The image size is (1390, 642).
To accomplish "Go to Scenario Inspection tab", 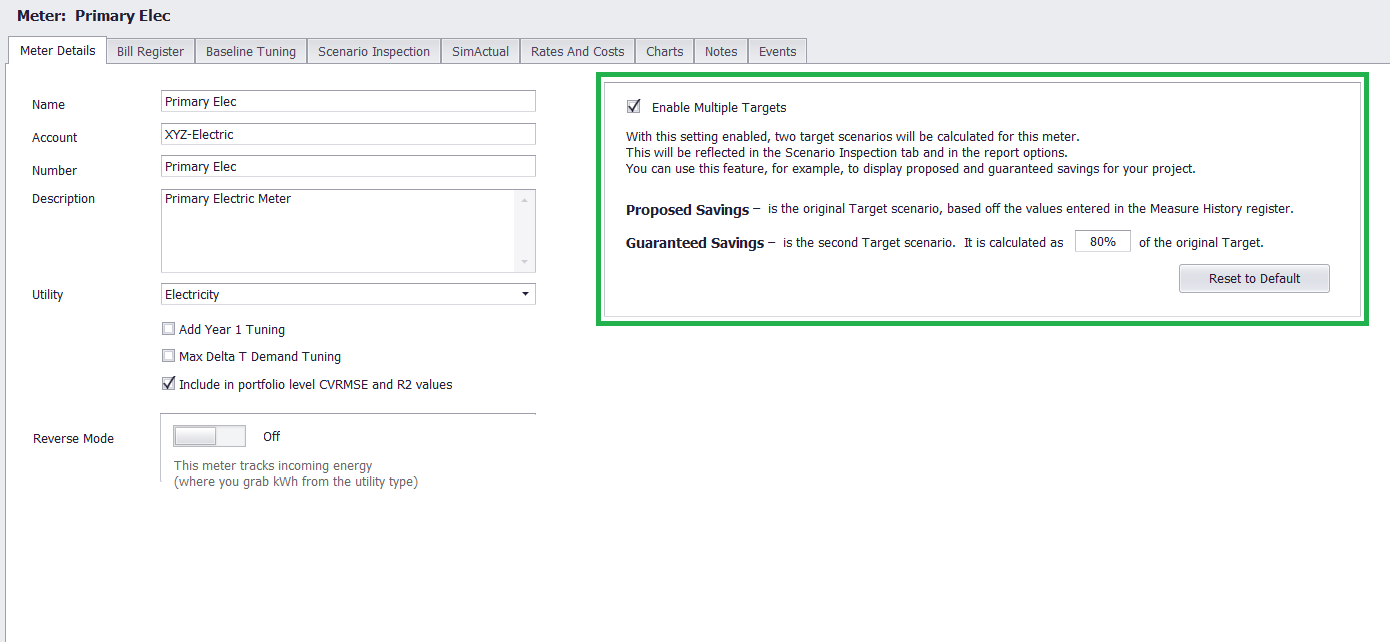I will [374, 52].
